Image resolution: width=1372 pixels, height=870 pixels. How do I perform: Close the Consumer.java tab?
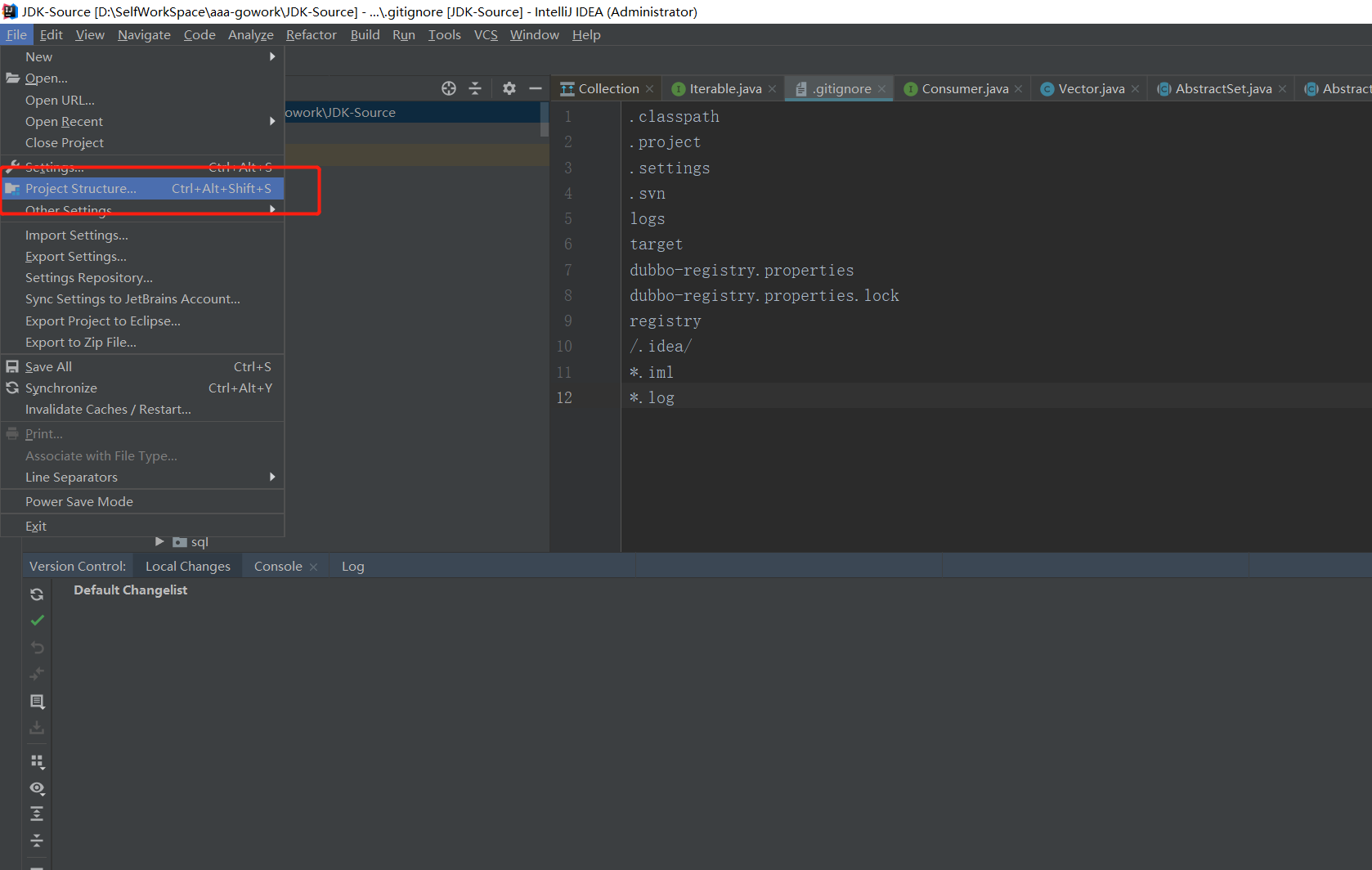point(1018,89)
